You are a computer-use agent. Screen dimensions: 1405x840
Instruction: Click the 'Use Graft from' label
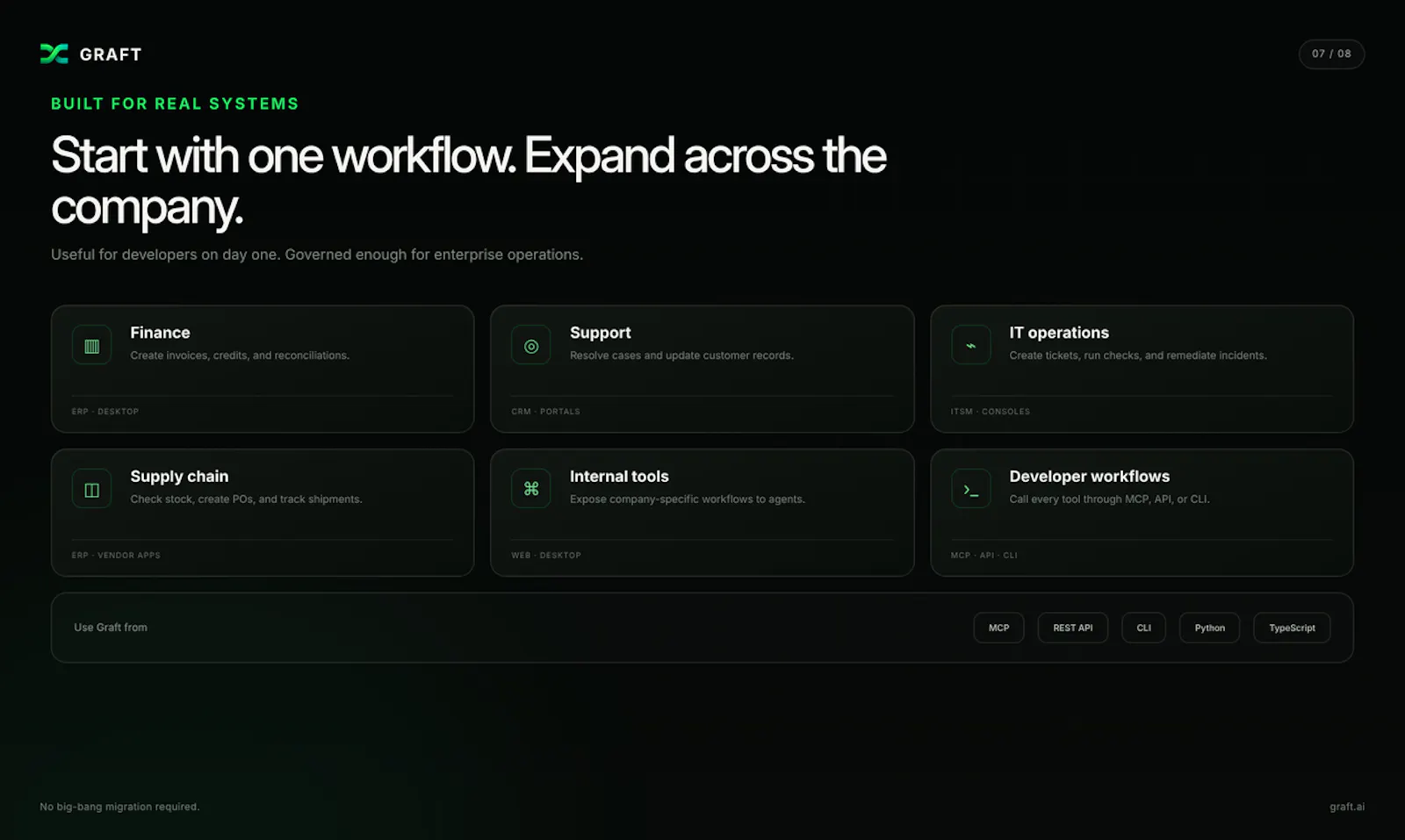point(111,628)
